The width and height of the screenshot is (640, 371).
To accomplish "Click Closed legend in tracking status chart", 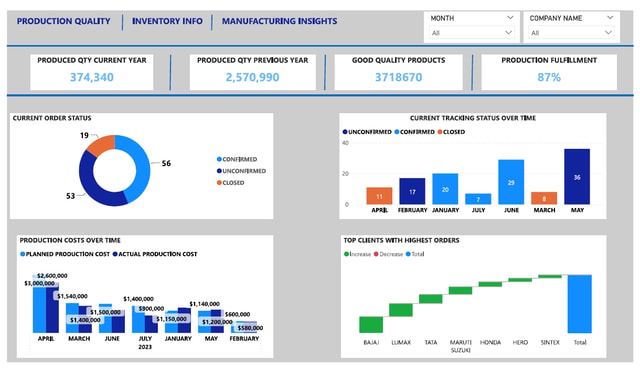I will click(451, 132).
